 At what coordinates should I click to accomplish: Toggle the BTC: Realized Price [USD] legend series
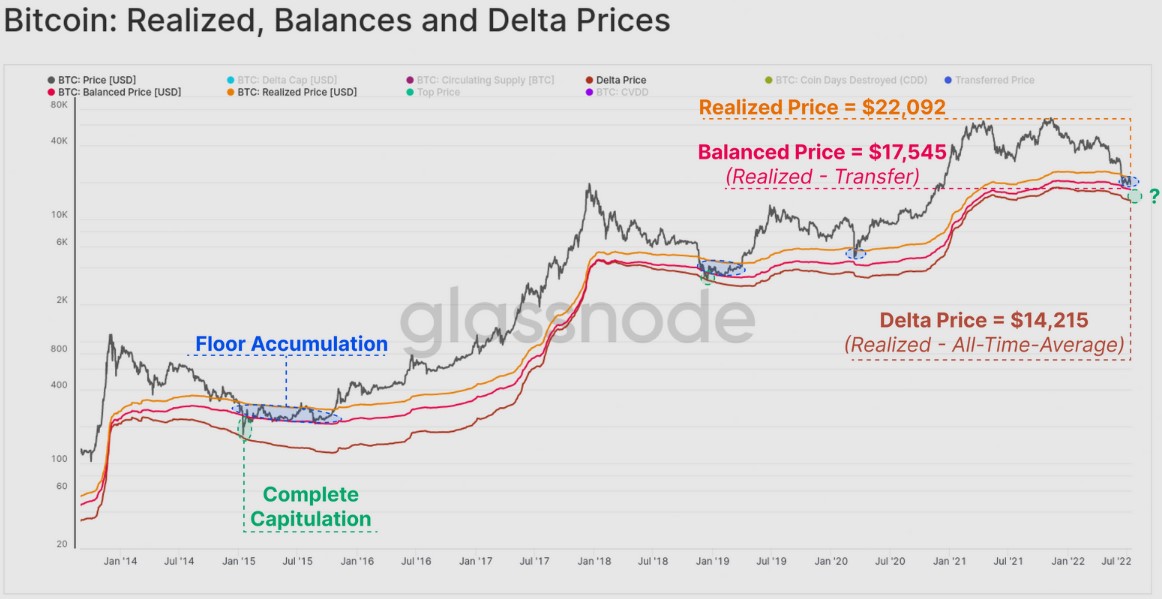[x=297, y=92]
